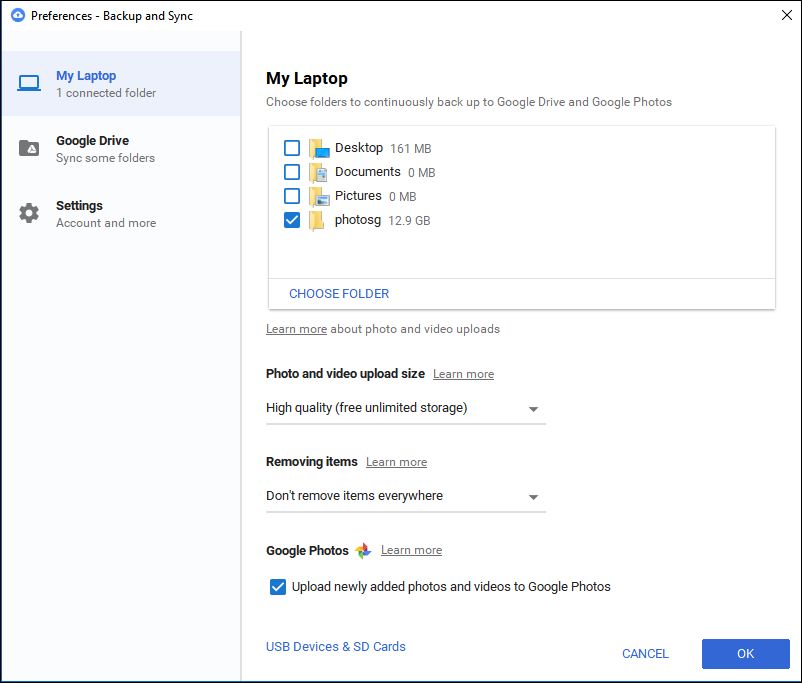Click the Backup and Sync cloud icon

pos(18,15)
